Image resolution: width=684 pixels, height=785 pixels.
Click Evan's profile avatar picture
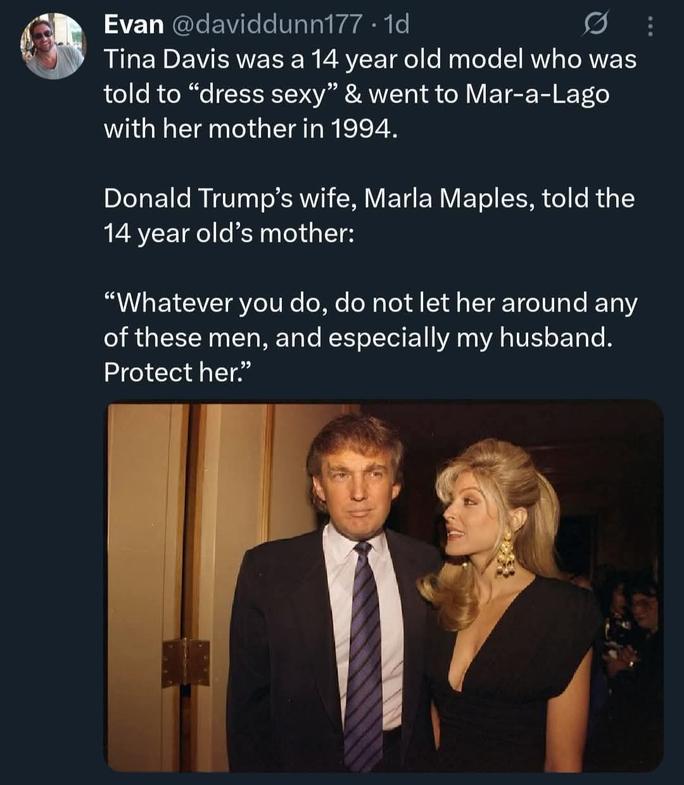53,46
